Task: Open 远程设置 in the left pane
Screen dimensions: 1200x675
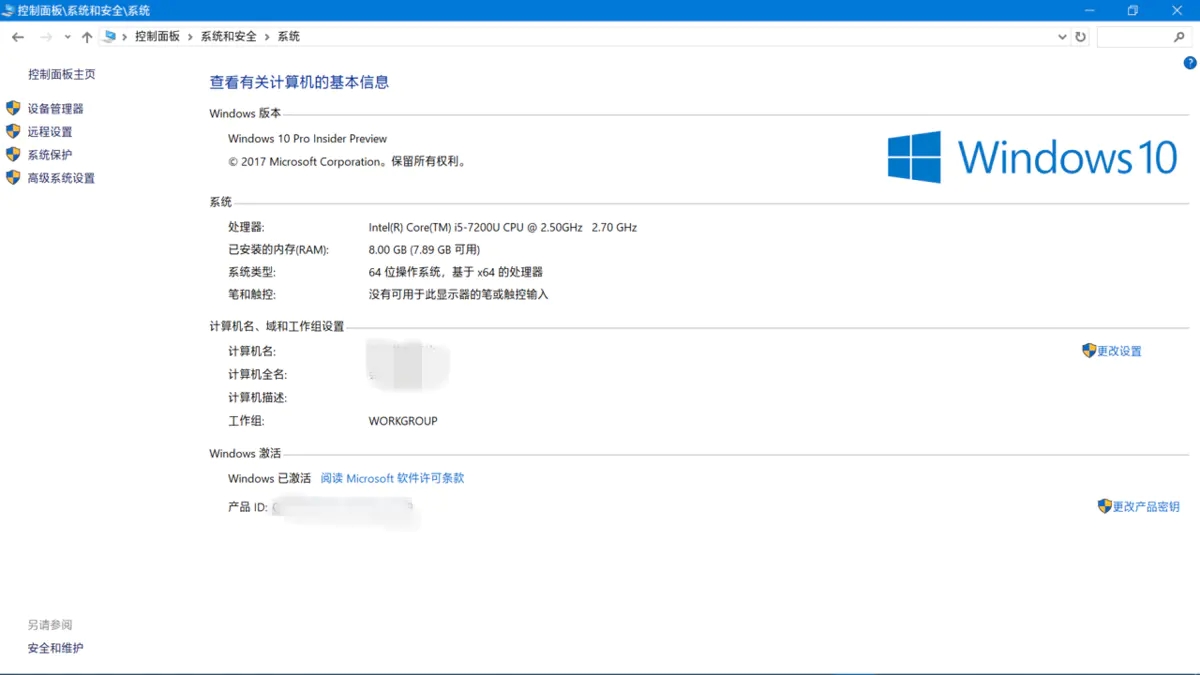Action: coord(50,132)
